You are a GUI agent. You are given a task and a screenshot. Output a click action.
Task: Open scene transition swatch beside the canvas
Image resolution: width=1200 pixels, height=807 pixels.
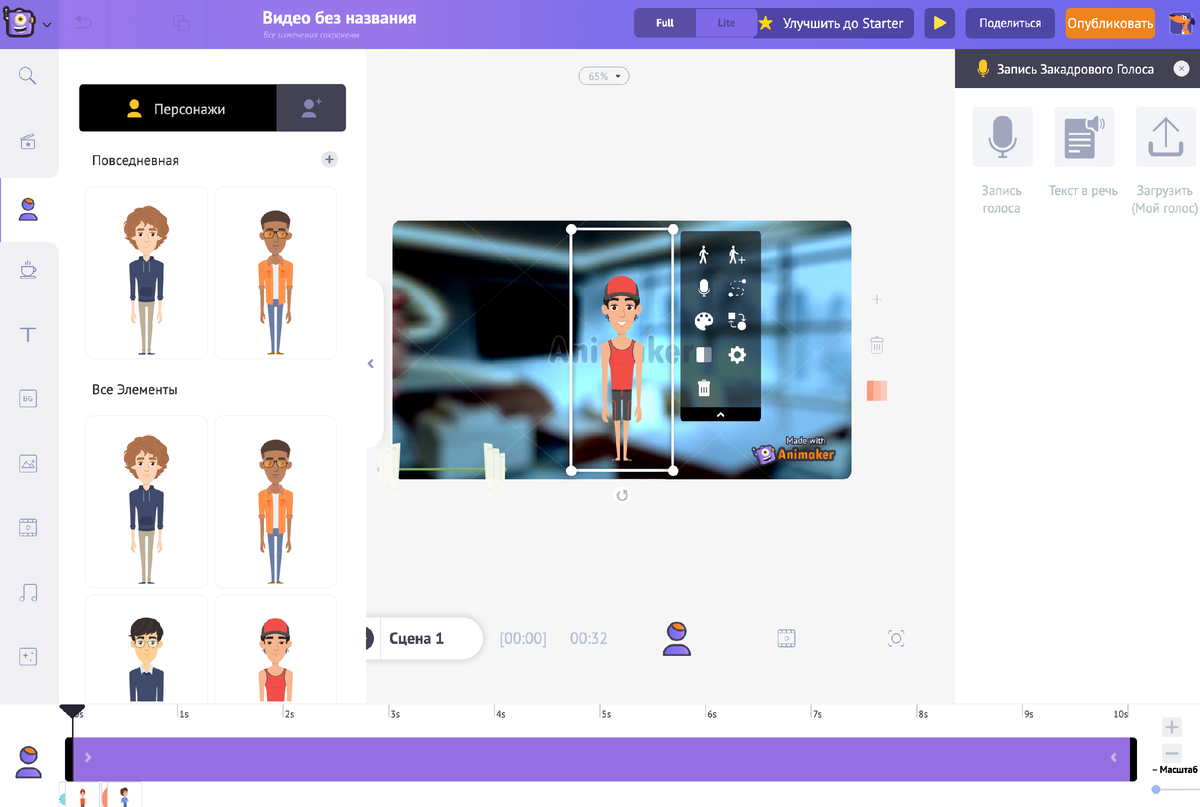tap(877, 391)
